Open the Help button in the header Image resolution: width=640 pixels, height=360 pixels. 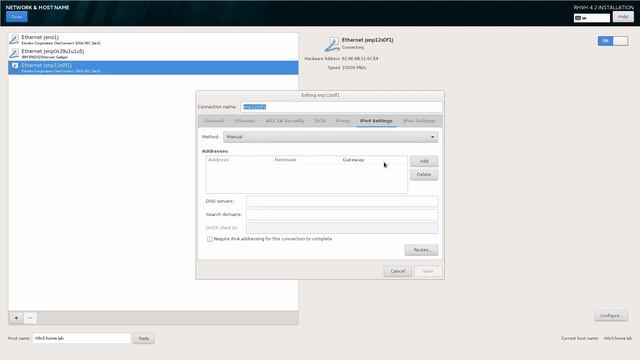[x=623, y=17]
